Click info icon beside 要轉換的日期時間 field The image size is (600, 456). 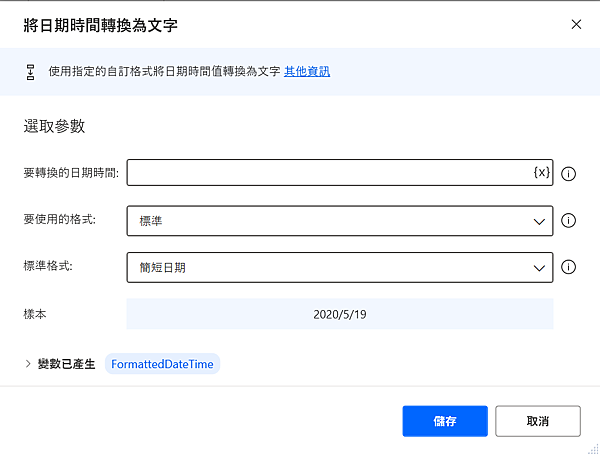click(x=570, y=173)
